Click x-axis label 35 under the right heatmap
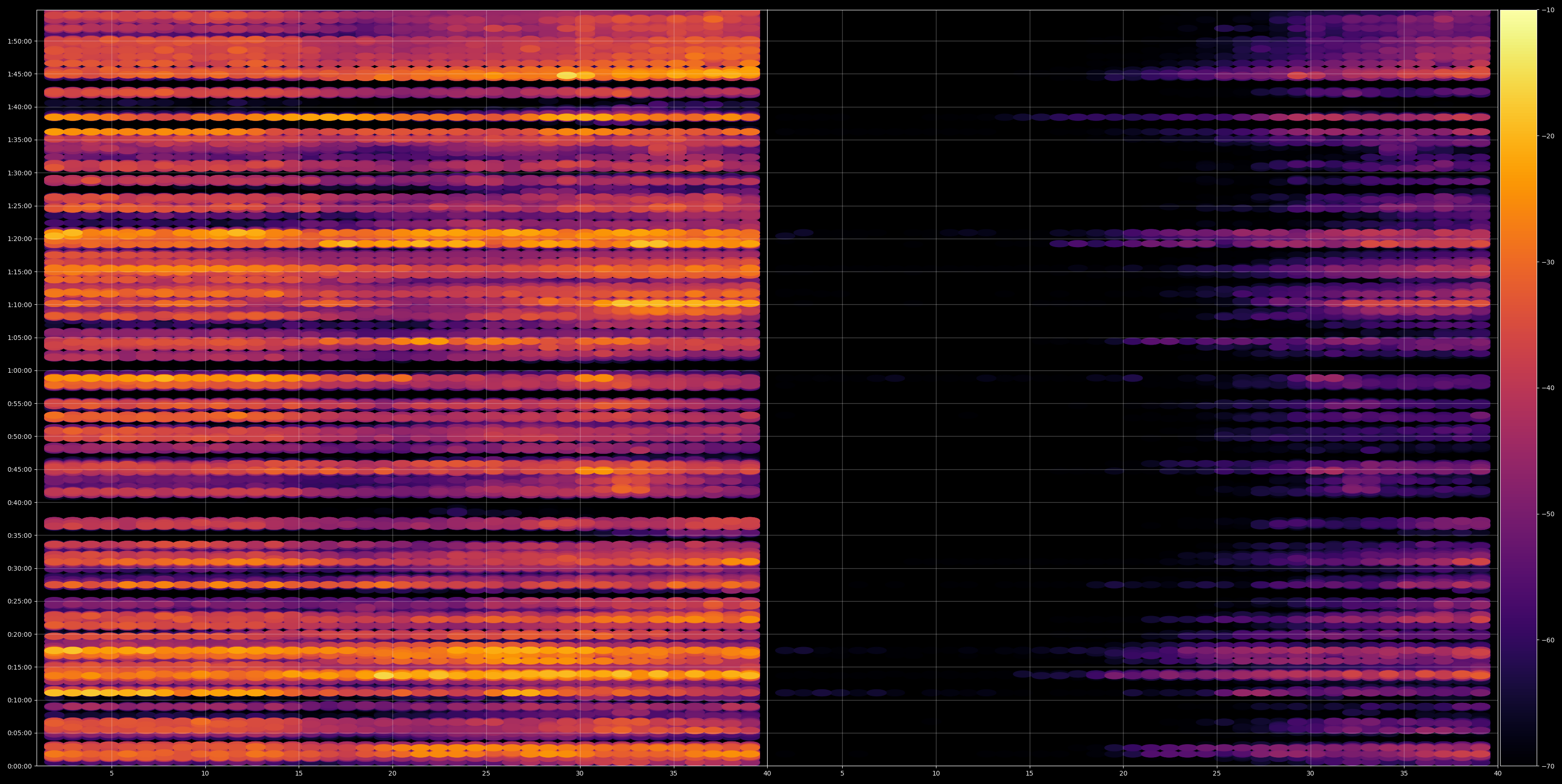The width and height of the screenshot is (1562, 784). click(1404, 774)
